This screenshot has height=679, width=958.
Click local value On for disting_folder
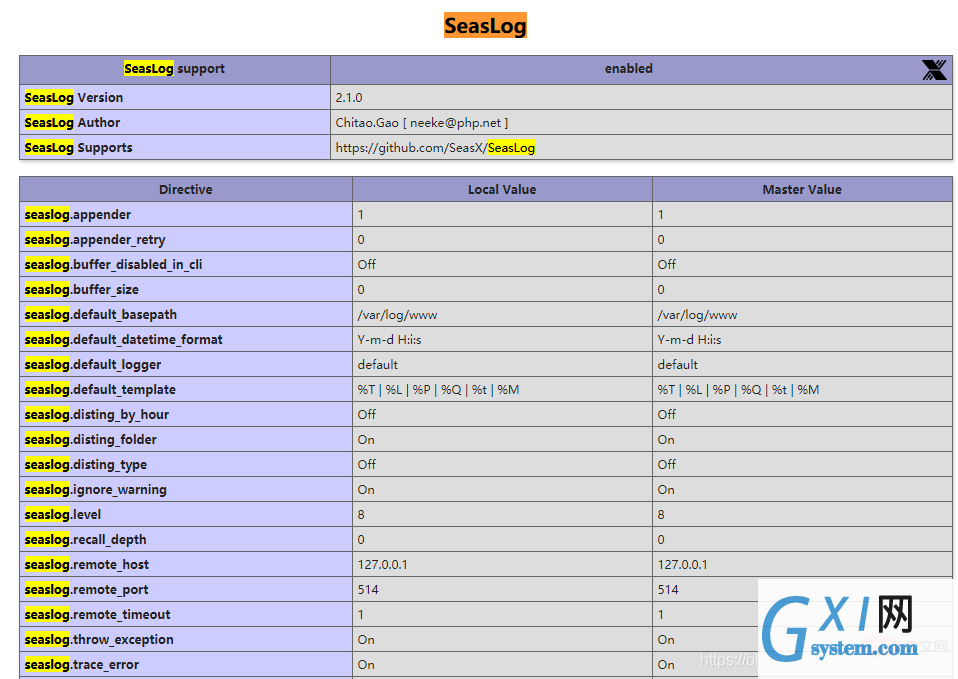pyautogui.click(x=366, y=440)
